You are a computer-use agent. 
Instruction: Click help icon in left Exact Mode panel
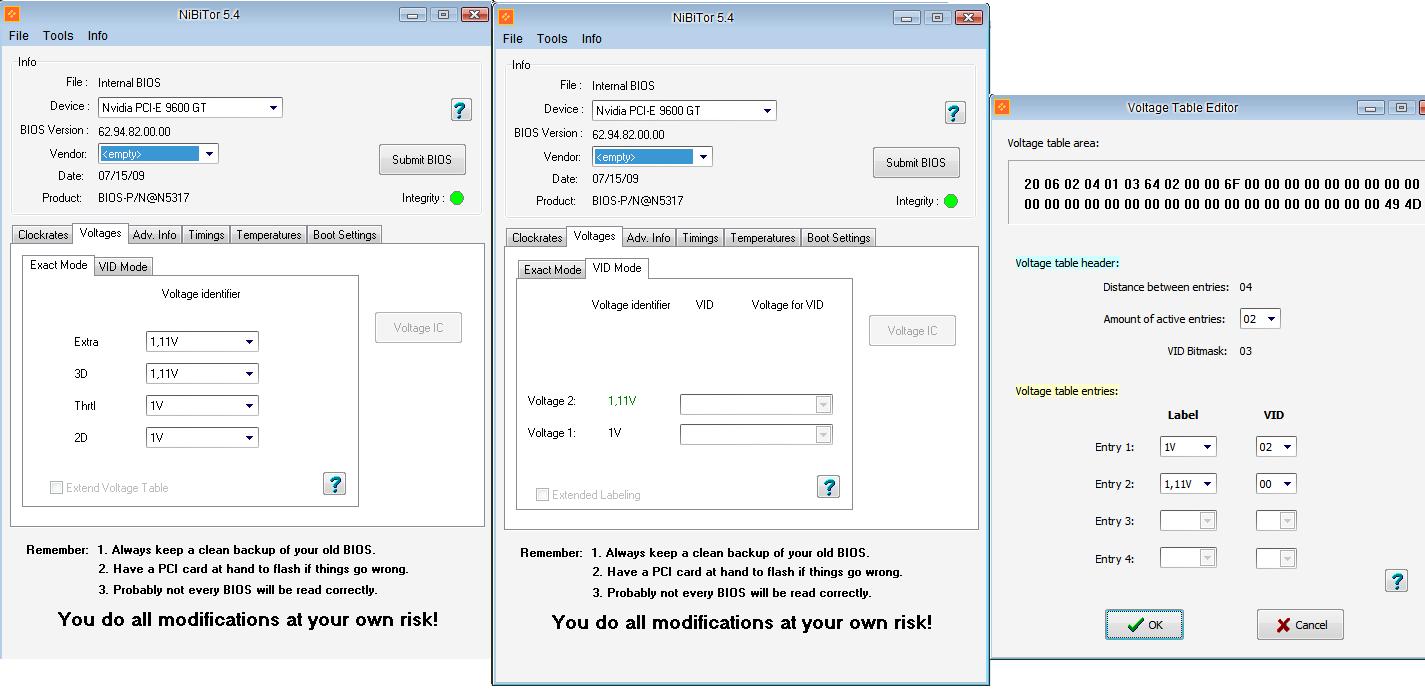pos(335,484)
